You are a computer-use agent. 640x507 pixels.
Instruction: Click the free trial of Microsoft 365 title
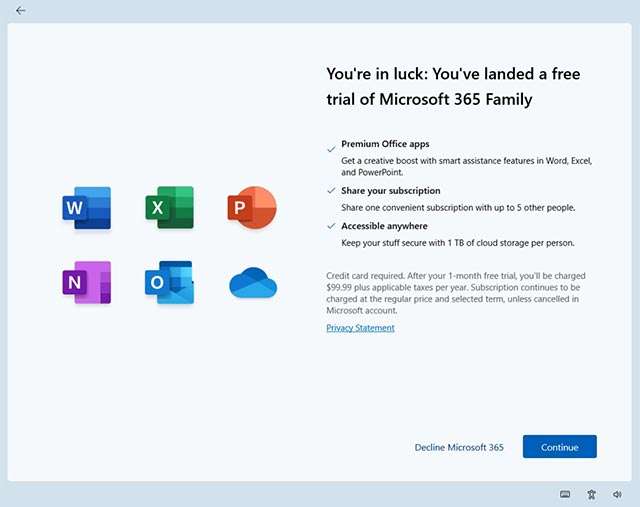coord(453,87)
